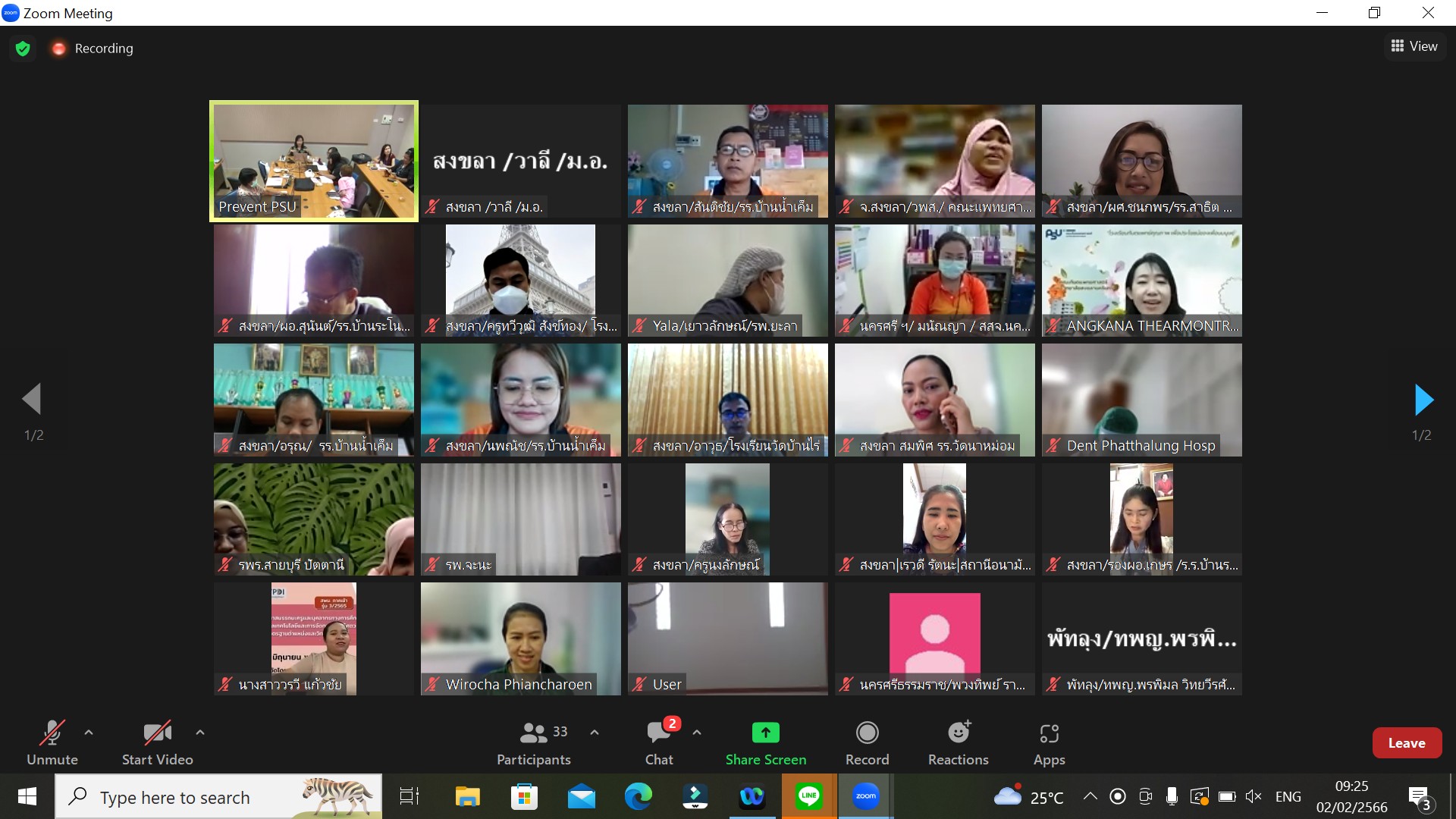
Task: Expand the chevron next to Chat
Action: click(697, 733)
